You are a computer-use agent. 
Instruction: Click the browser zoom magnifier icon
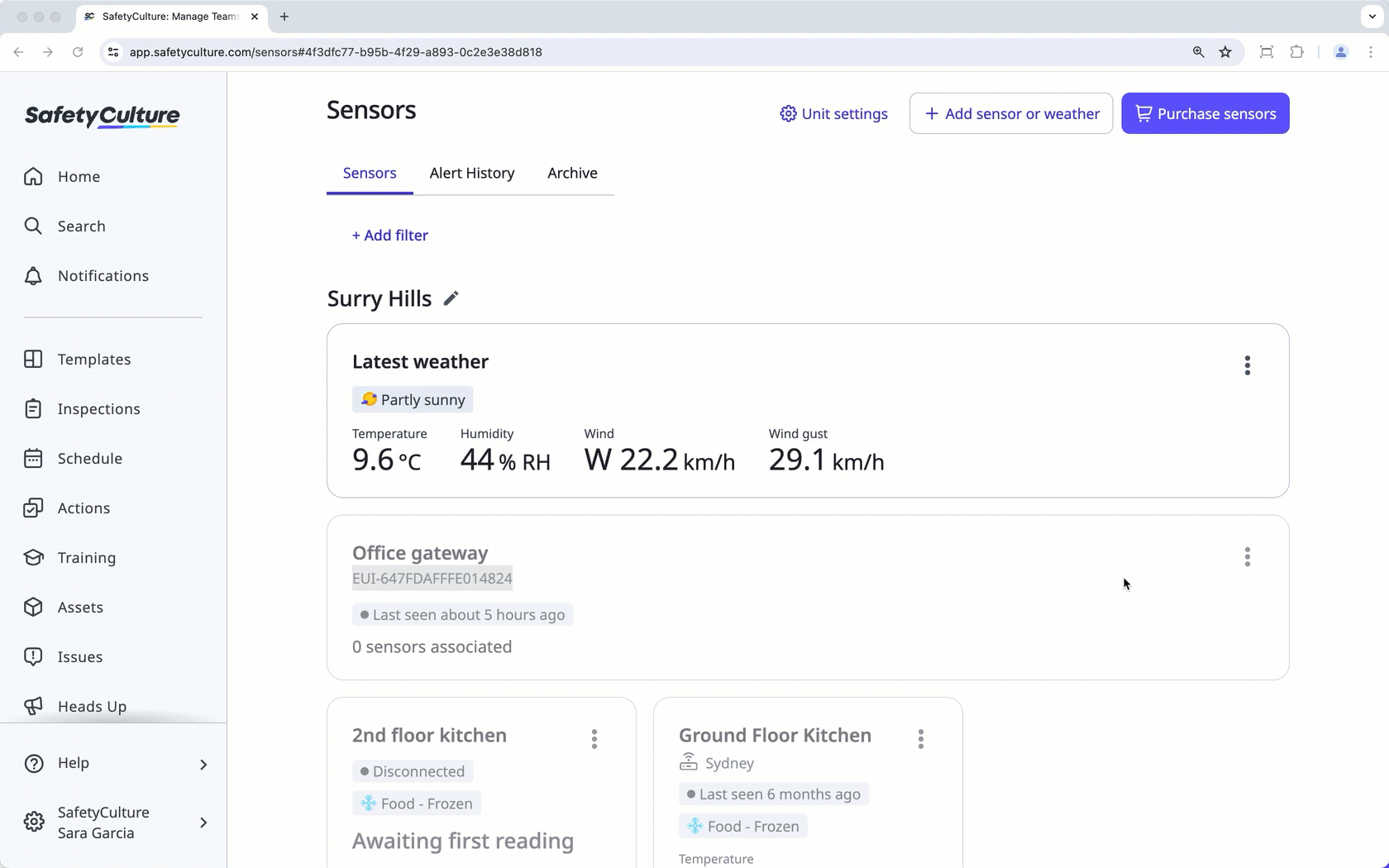click(x=1198, y=52)
